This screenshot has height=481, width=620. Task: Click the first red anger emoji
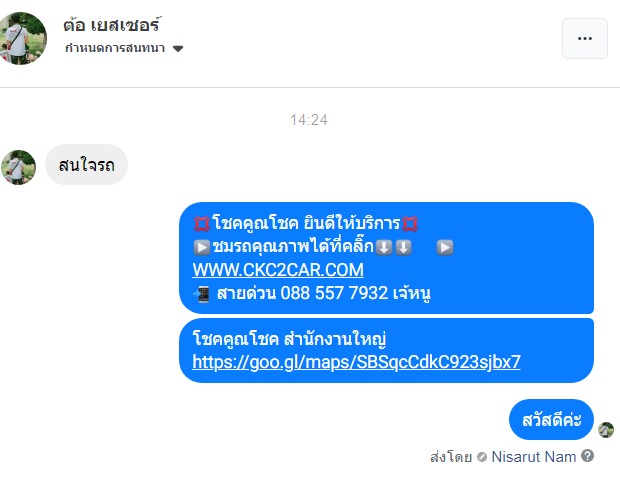202,224
